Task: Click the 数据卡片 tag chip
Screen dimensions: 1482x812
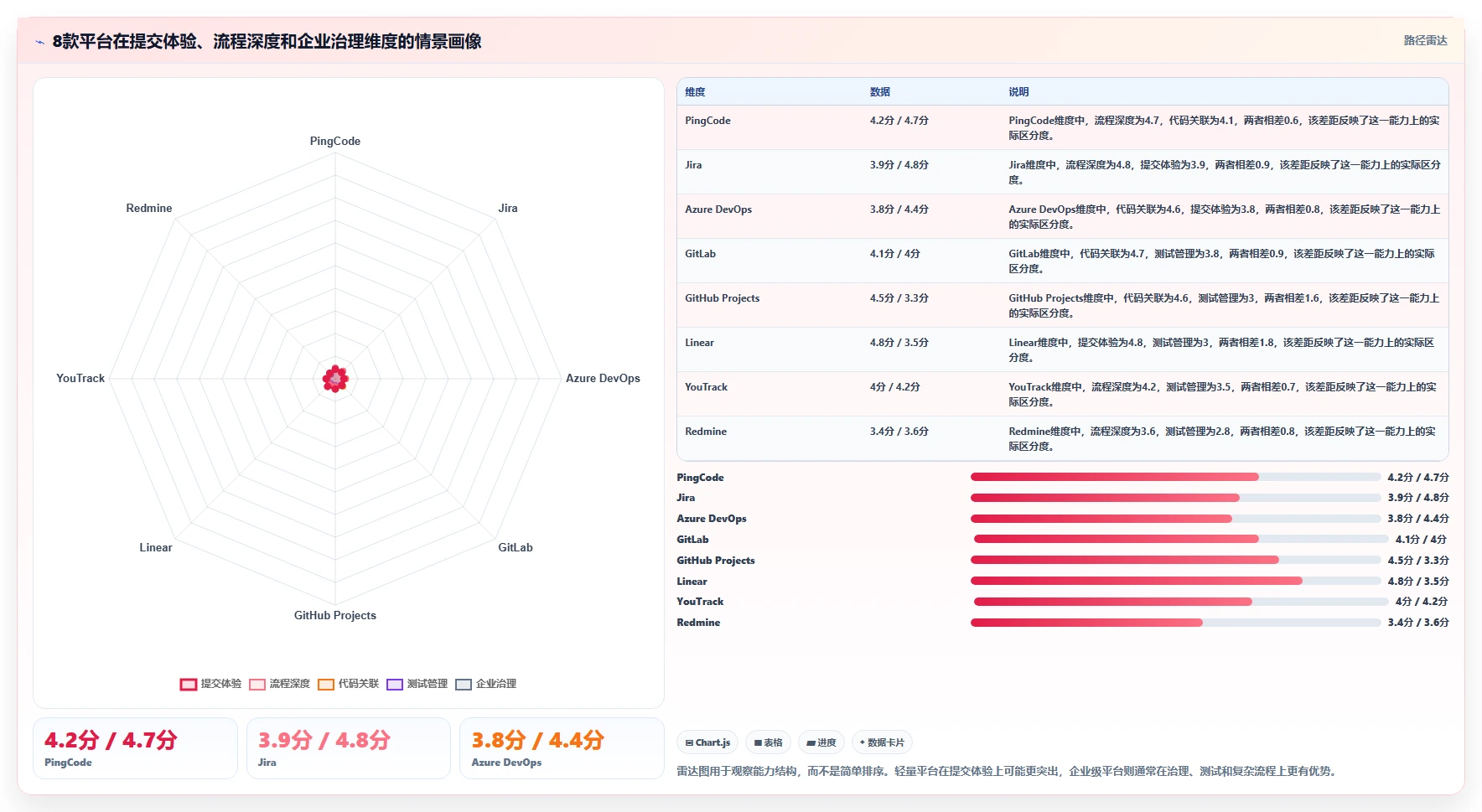Action: coord(882,742)
